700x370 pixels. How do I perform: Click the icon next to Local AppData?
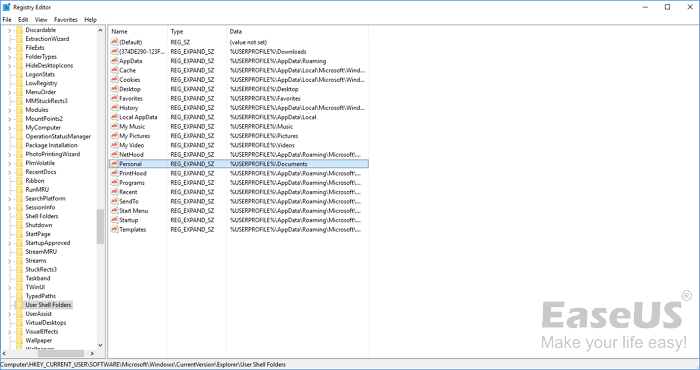[x=114, y=117]
